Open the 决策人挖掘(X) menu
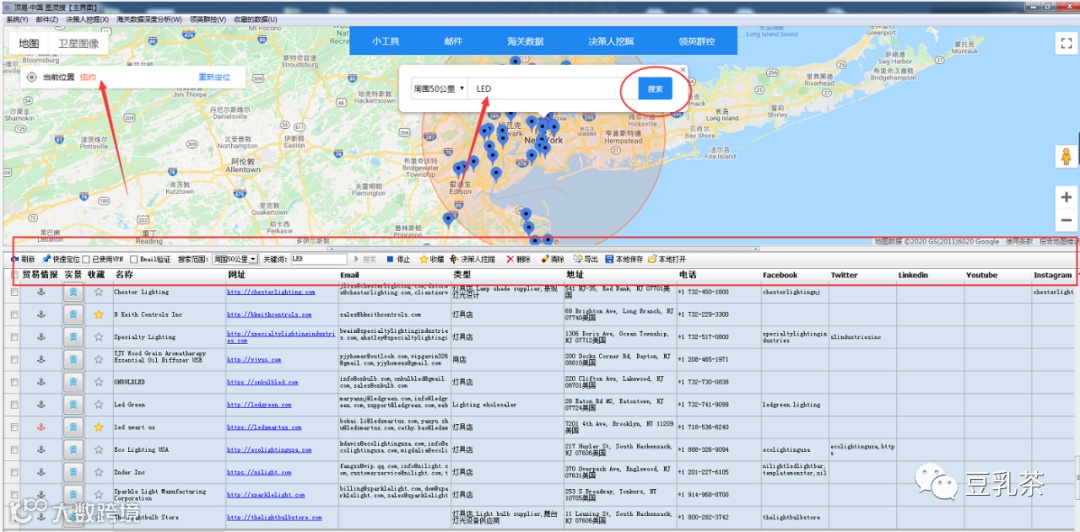Viewport: 1080px width, 532px height. 87,19
